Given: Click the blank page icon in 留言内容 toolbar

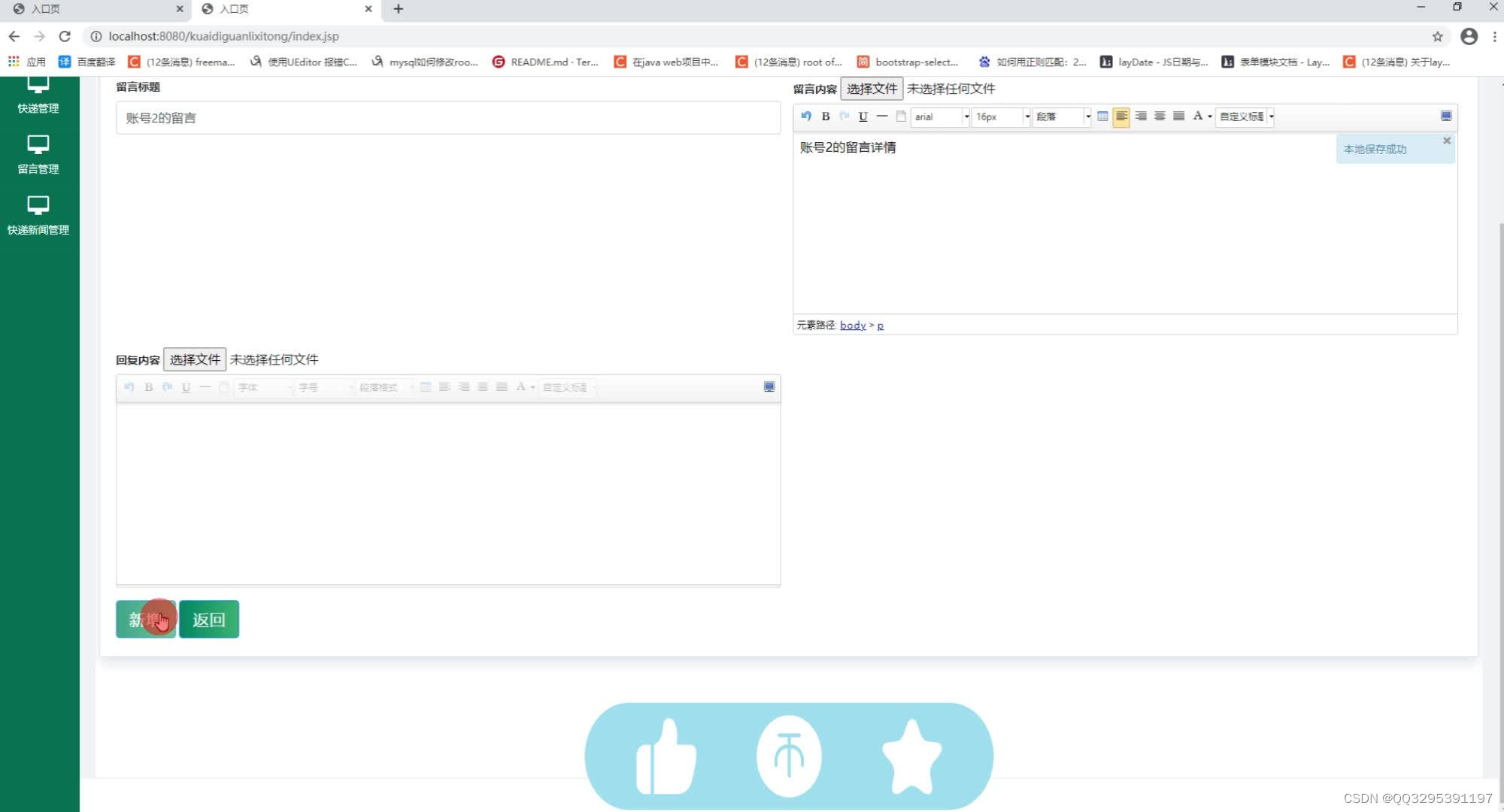Looking at the screenshot, I should point(901,116).
